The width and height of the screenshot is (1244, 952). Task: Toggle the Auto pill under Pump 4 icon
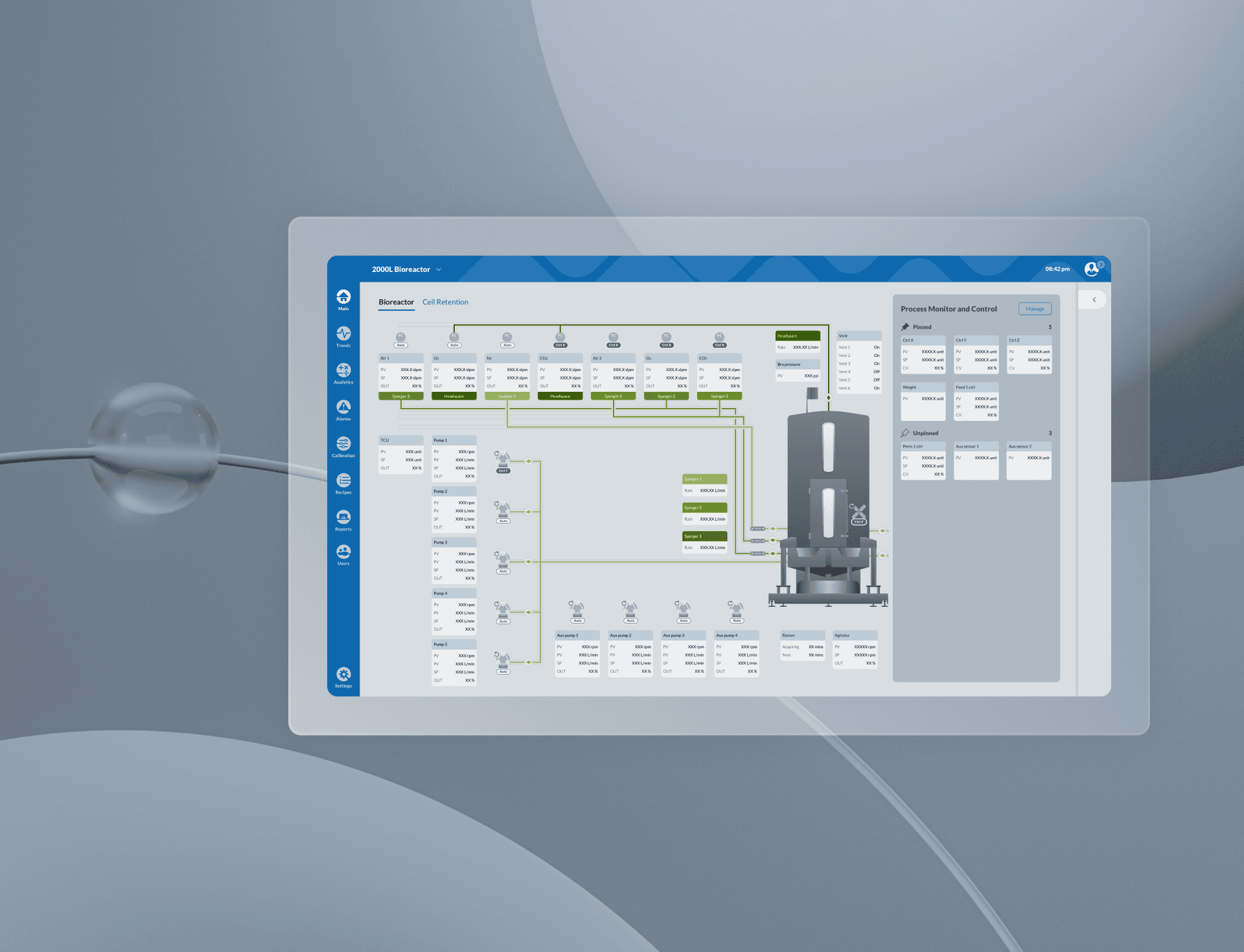click(503, 621)
